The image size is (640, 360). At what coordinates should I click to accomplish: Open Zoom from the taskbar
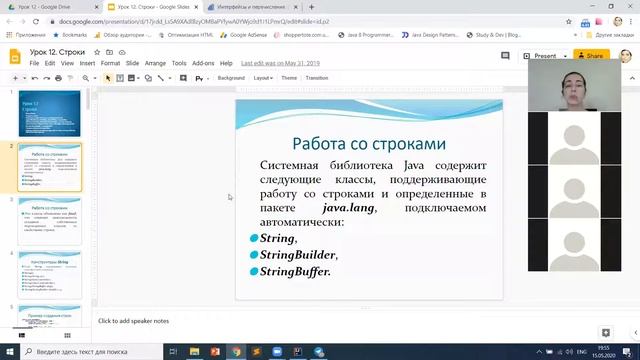[x=277, y=351]
